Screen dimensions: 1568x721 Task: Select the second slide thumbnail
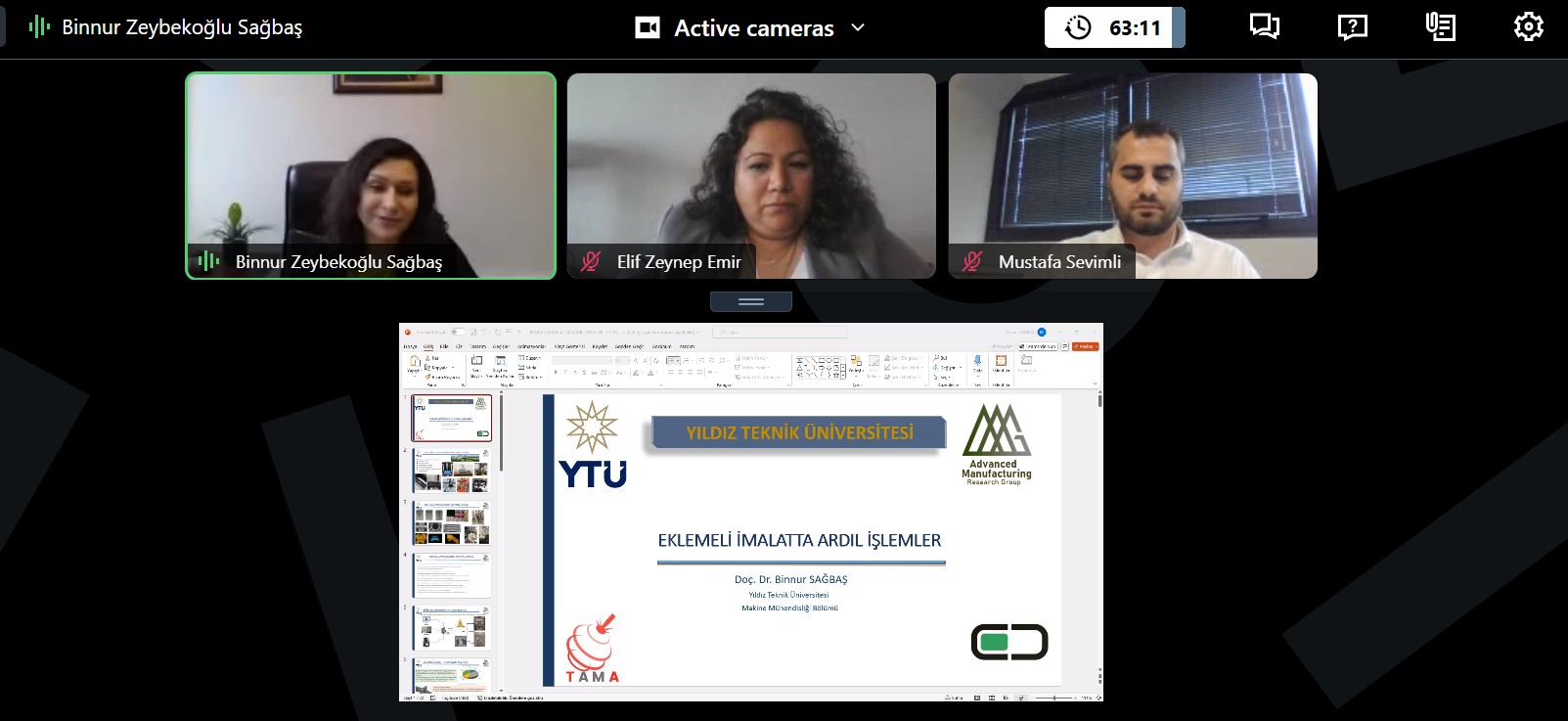click(x=451, y=472)
